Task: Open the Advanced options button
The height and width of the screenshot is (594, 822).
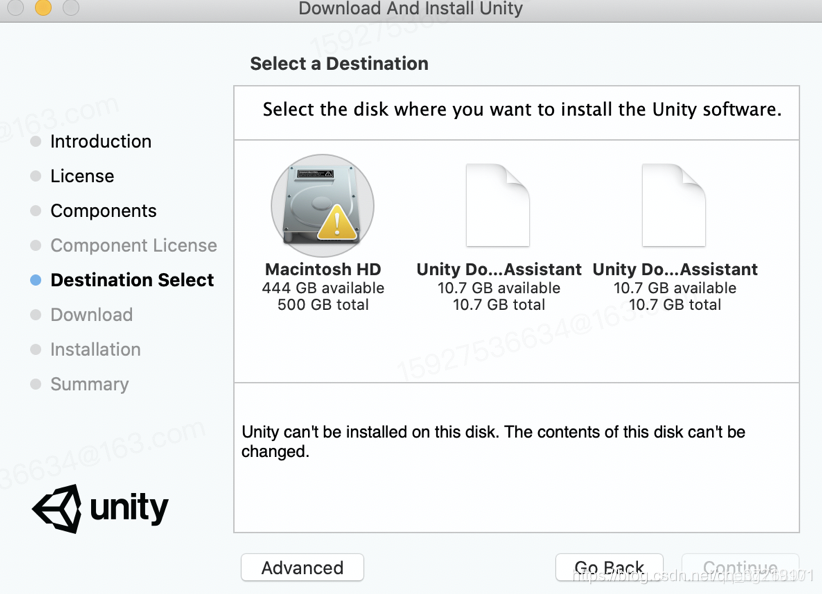Action: [302, 567]
